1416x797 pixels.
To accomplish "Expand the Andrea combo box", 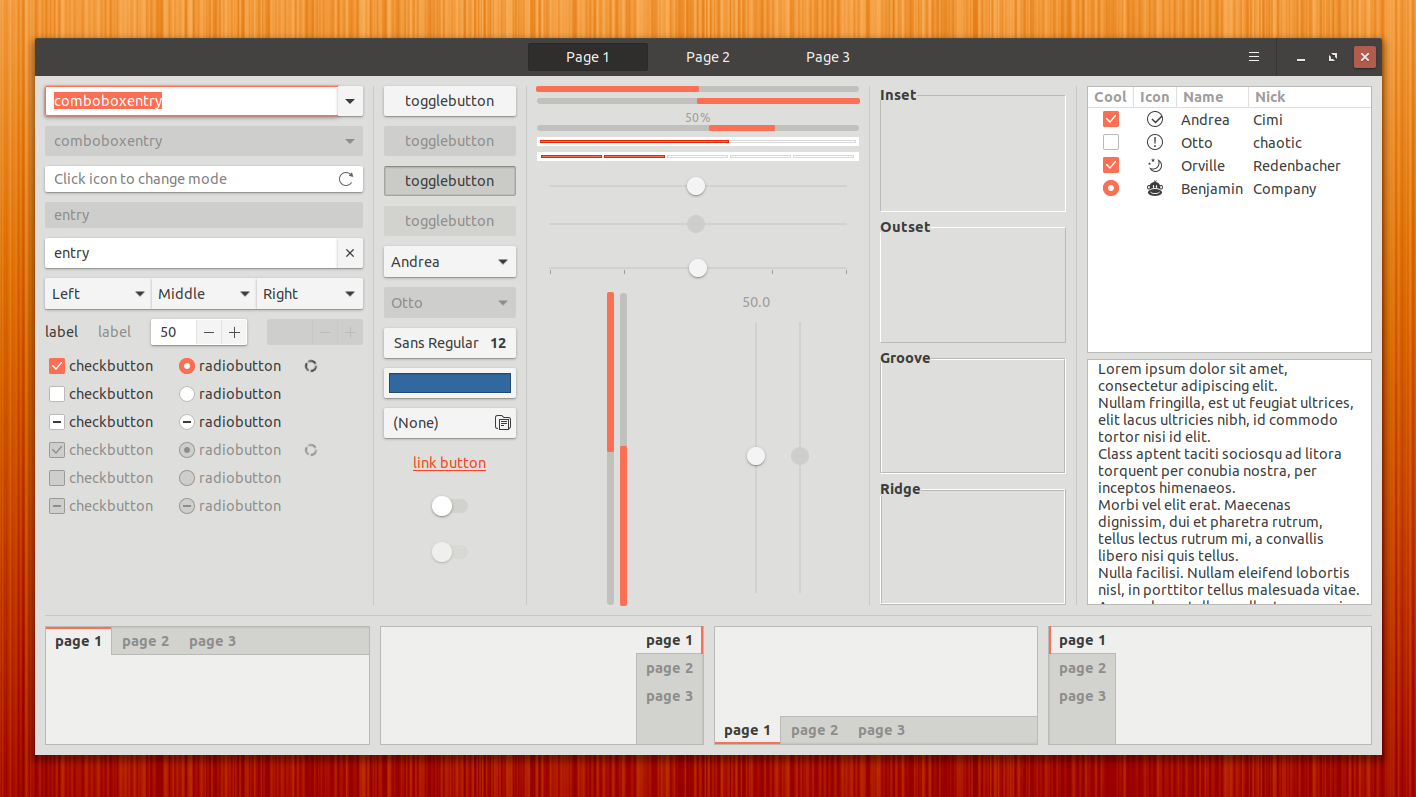I will coord(450,262).
